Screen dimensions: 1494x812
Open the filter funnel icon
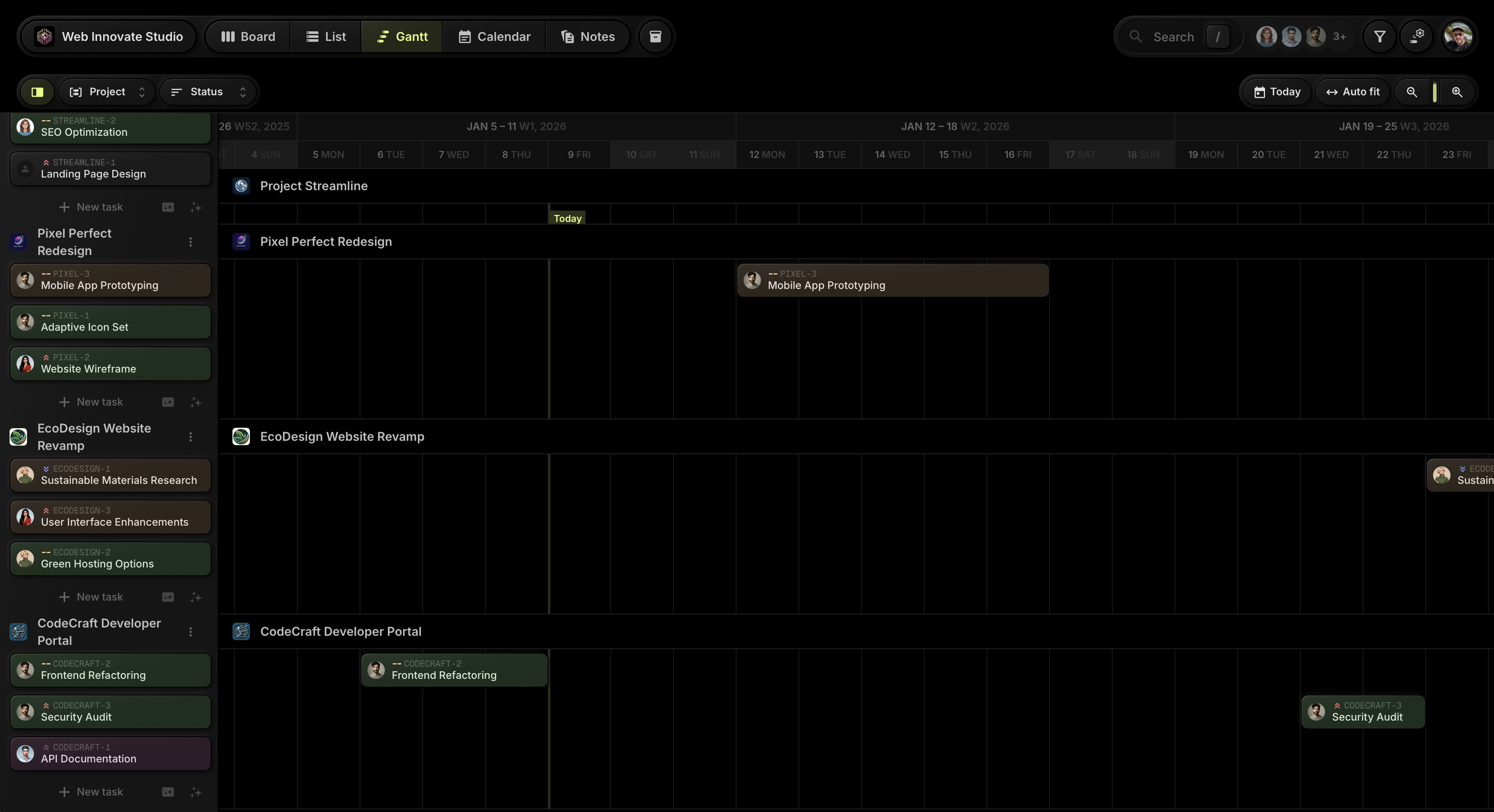pyautogui.click(x=1380, y=37)
